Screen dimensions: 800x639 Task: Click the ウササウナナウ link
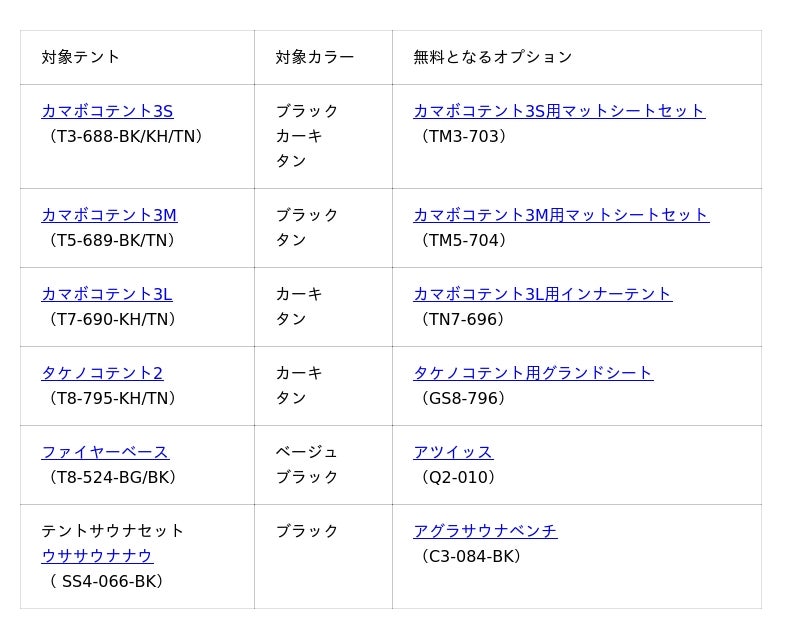click(x=97, y=556)
